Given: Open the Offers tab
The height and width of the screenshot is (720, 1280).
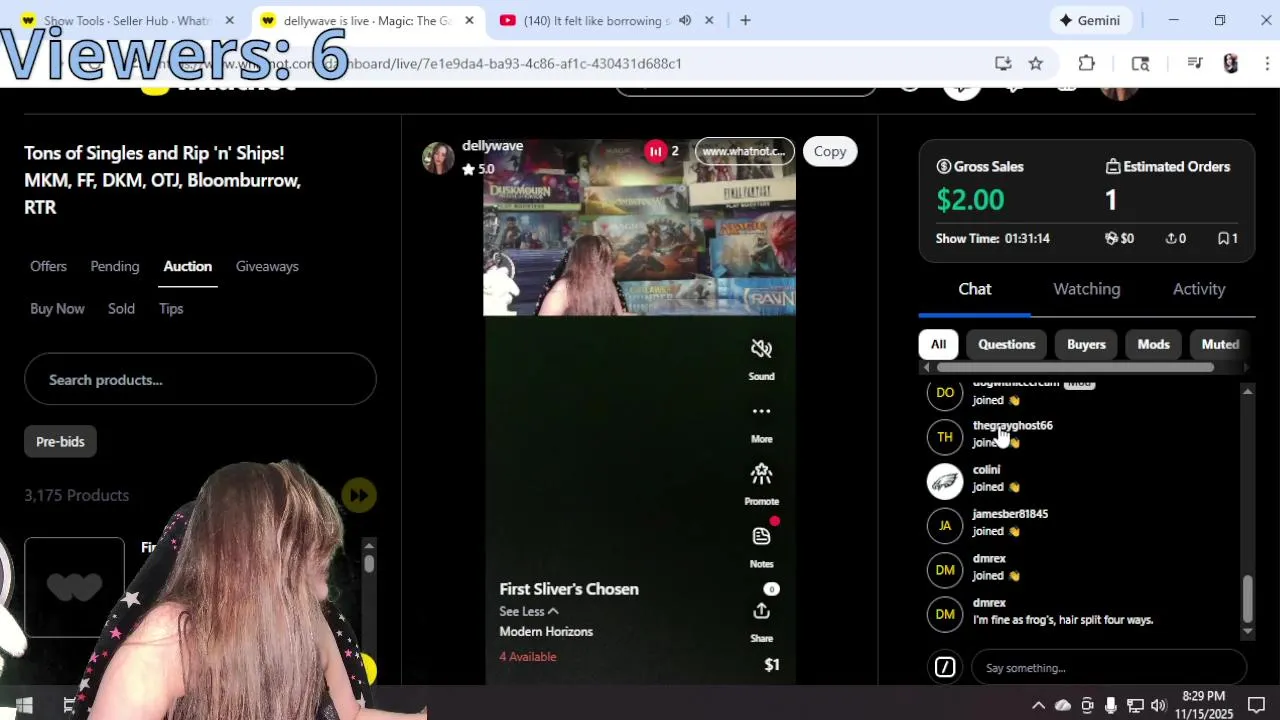Looking at the screenshot, I should point(48,266).
